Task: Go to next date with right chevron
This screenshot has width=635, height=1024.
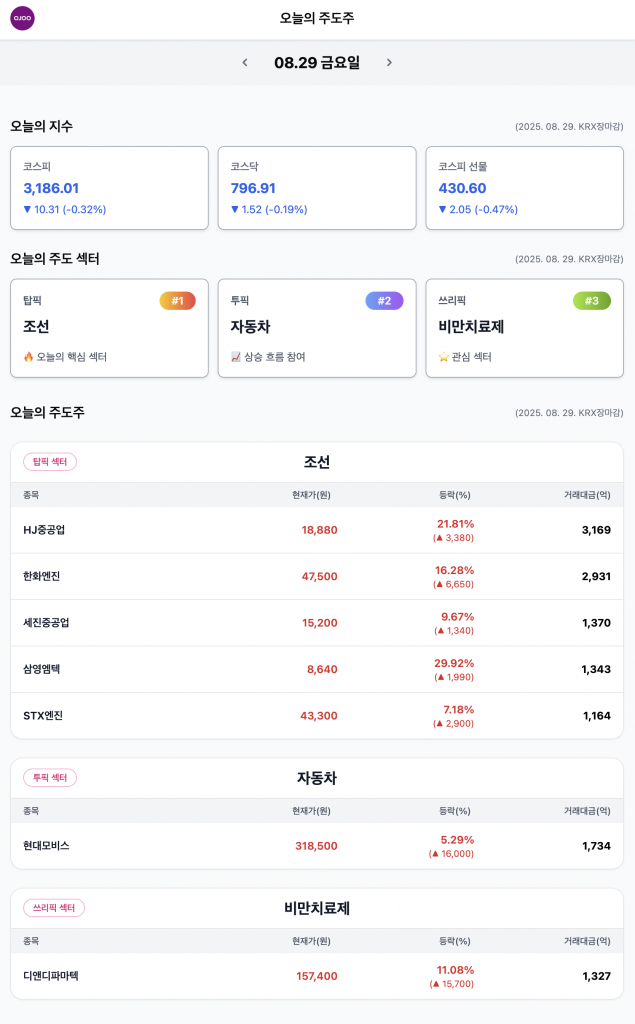Action: tap(389, 63)
